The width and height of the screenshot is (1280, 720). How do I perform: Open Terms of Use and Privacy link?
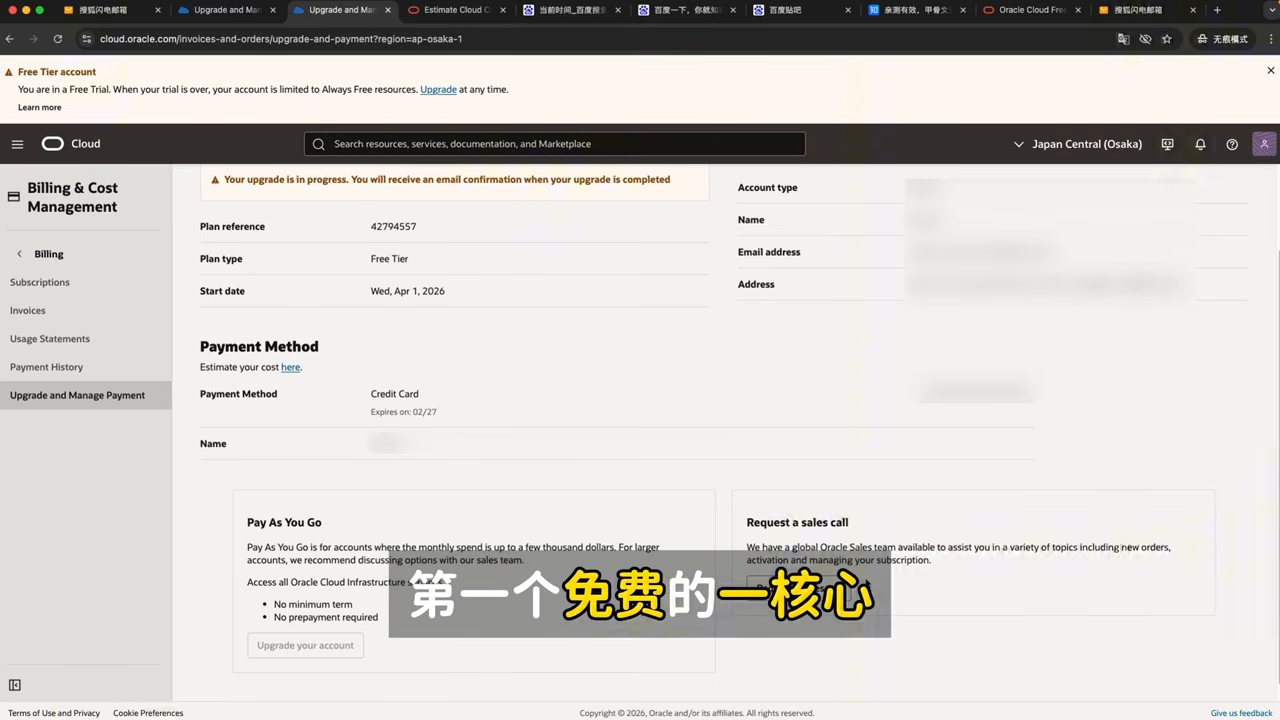click(x=54, y=713)
